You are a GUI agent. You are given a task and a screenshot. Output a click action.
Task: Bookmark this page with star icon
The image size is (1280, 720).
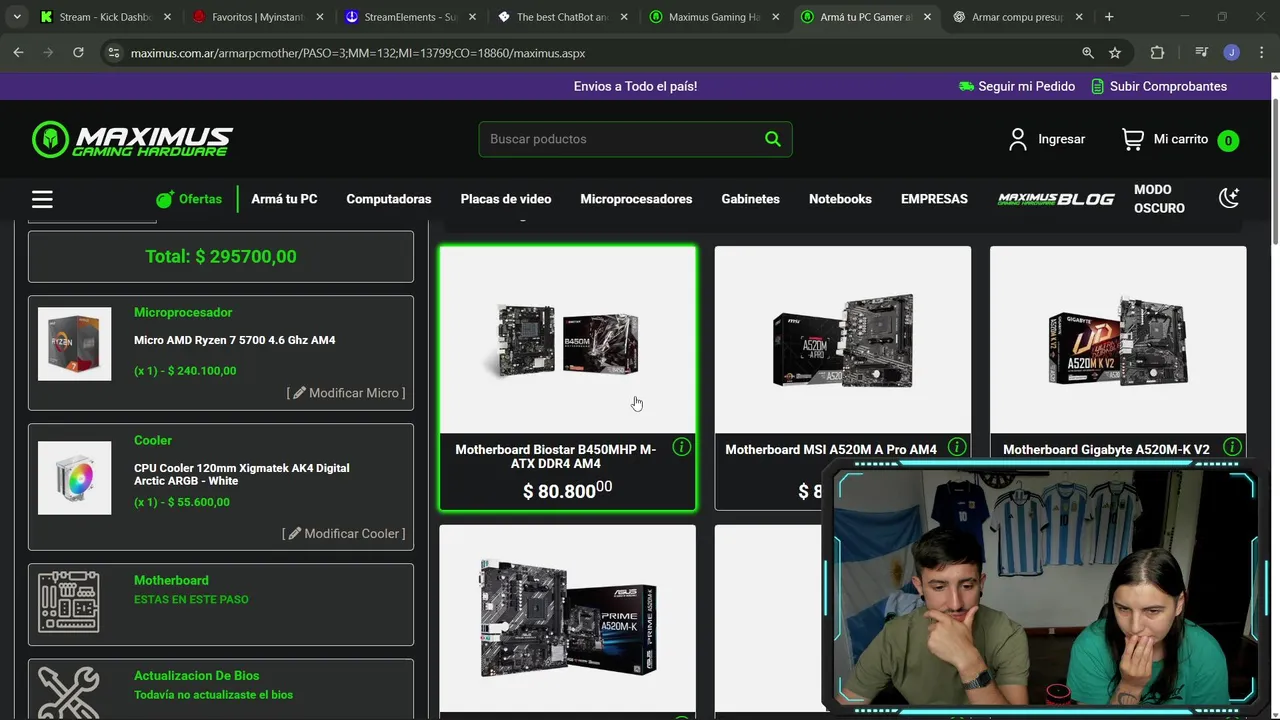tap(1115, 53)
